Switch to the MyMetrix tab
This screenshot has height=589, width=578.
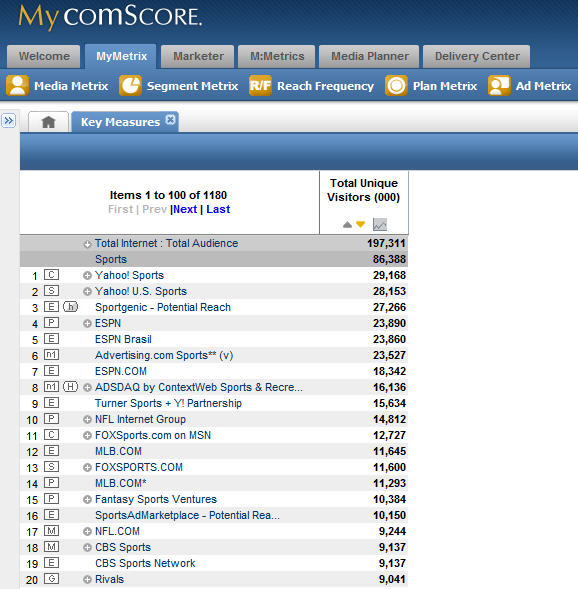(121, 56)
